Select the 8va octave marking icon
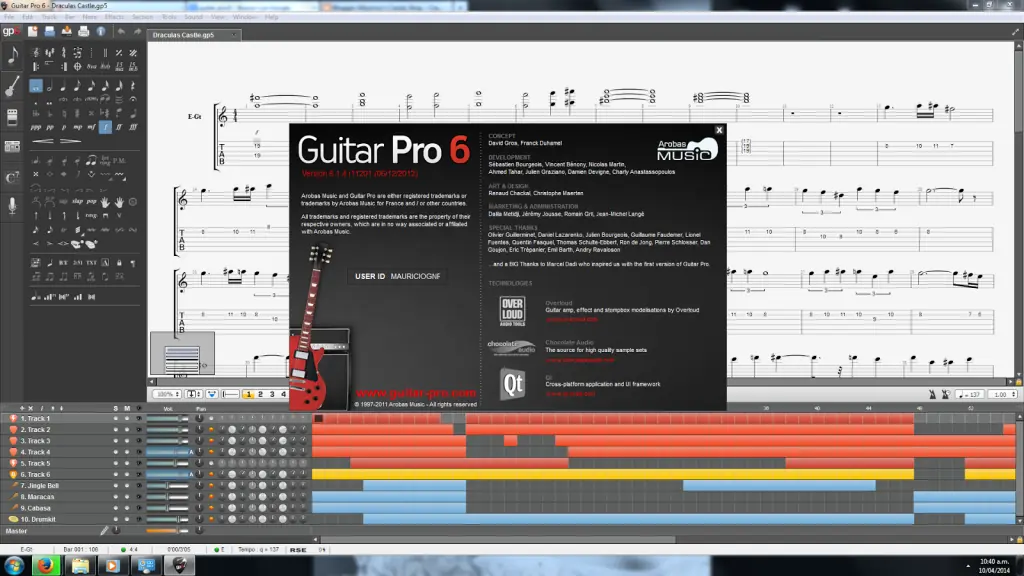 (x=91, y=66)
